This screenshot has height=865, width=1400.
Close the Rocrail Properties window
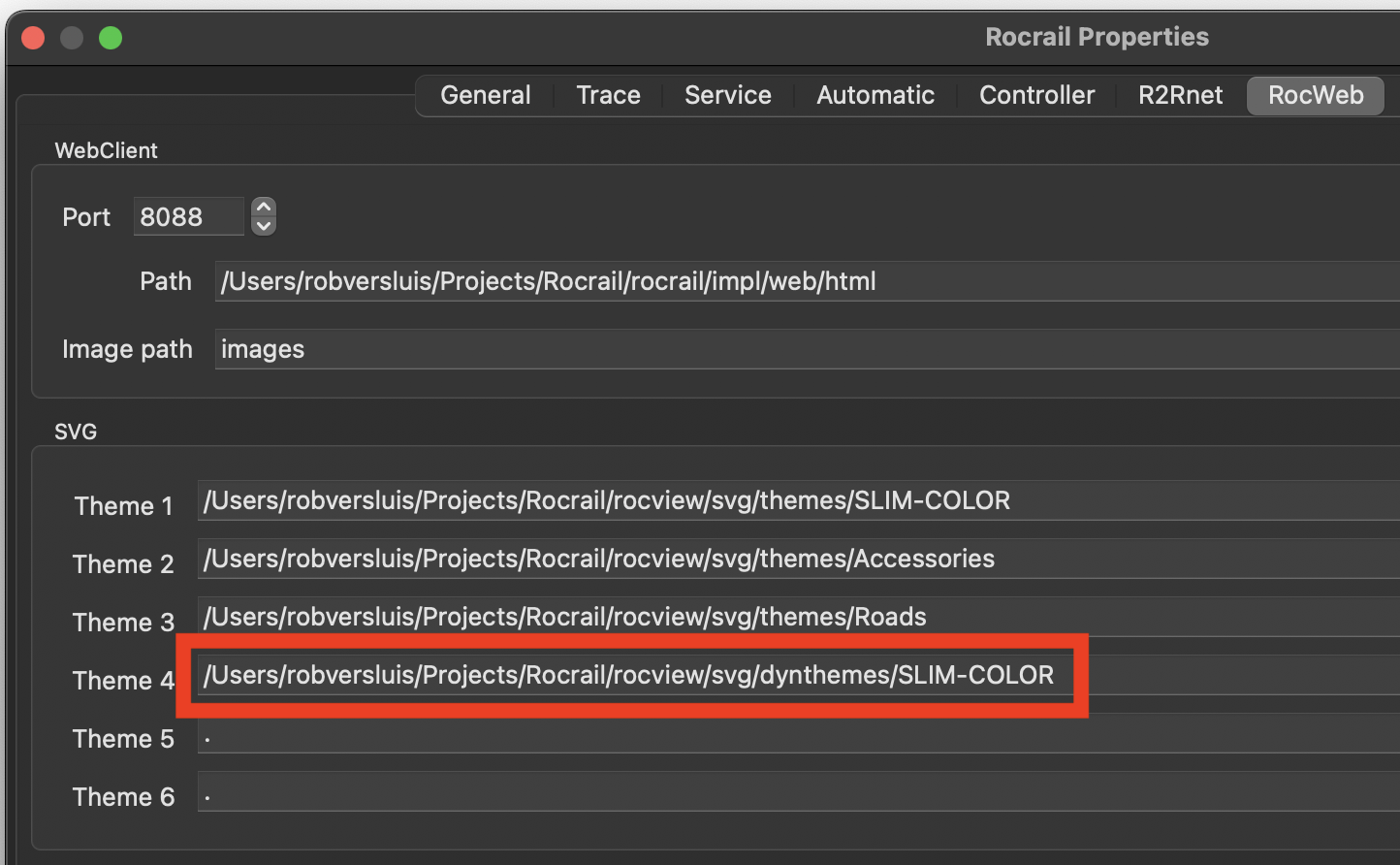click(33, 38)
